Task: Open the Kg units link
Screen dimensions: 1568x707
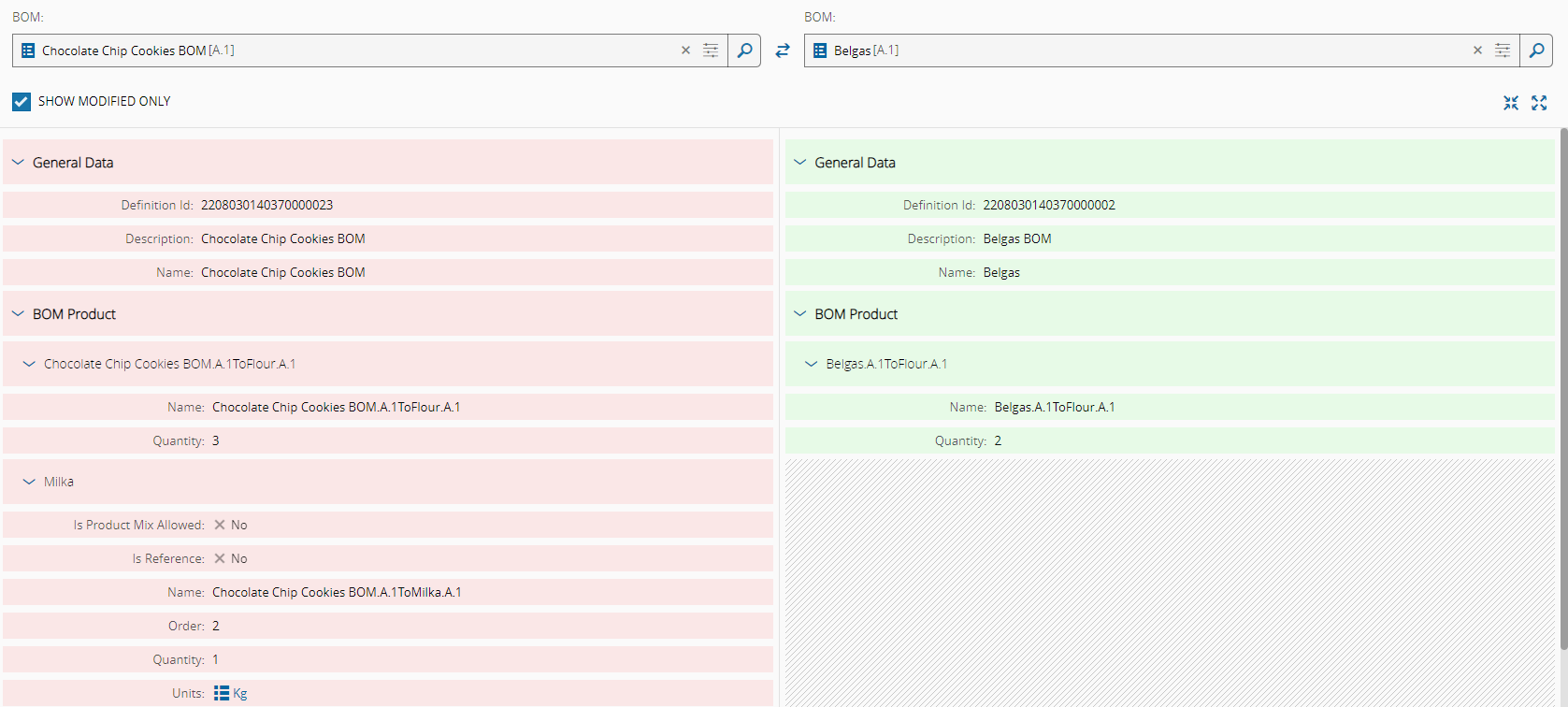Action: tap(239, 693)
